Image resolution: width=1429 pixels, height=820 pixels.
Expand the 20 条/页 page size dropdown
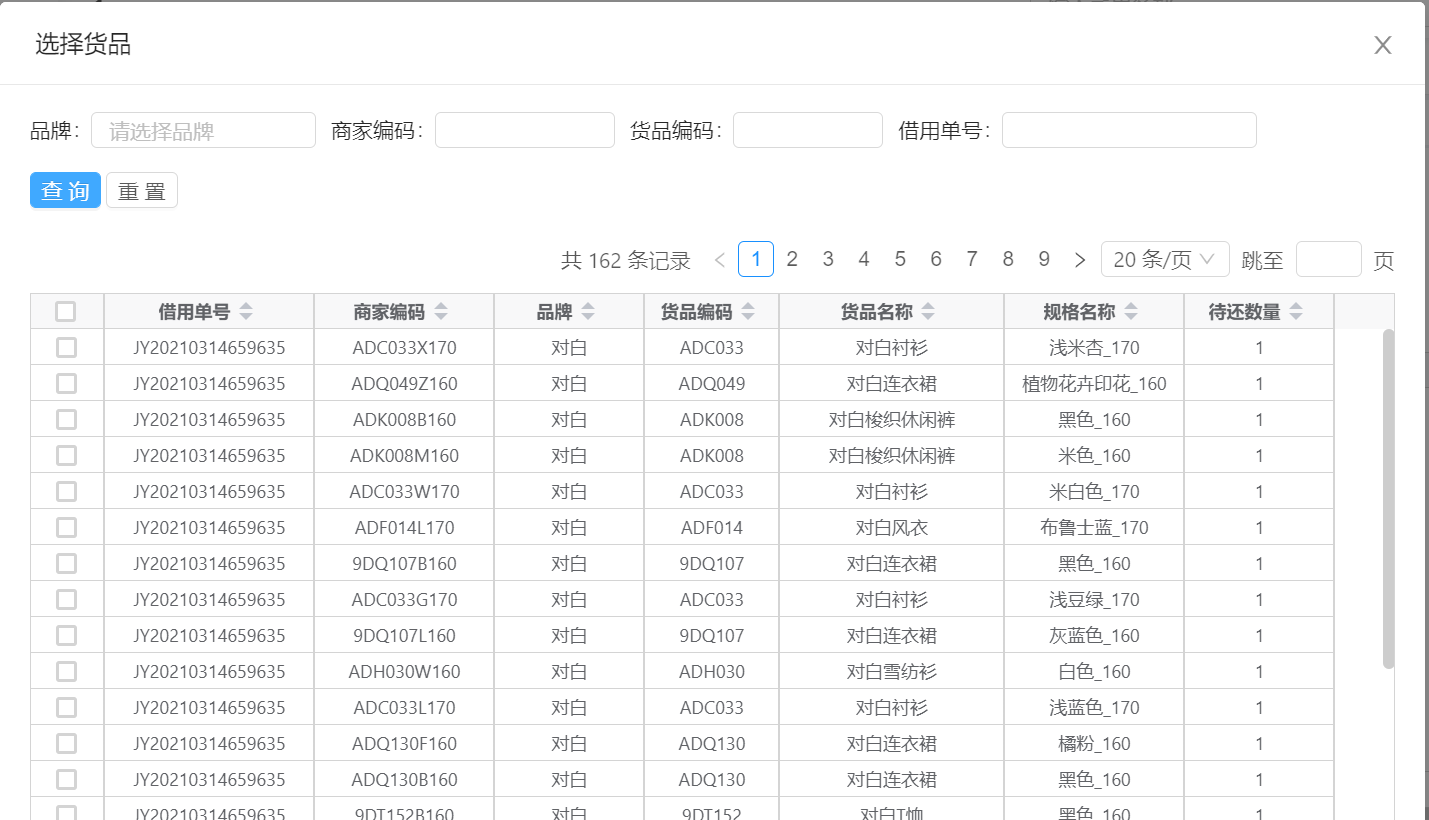pyautogui.click(x=1164, y=260)
